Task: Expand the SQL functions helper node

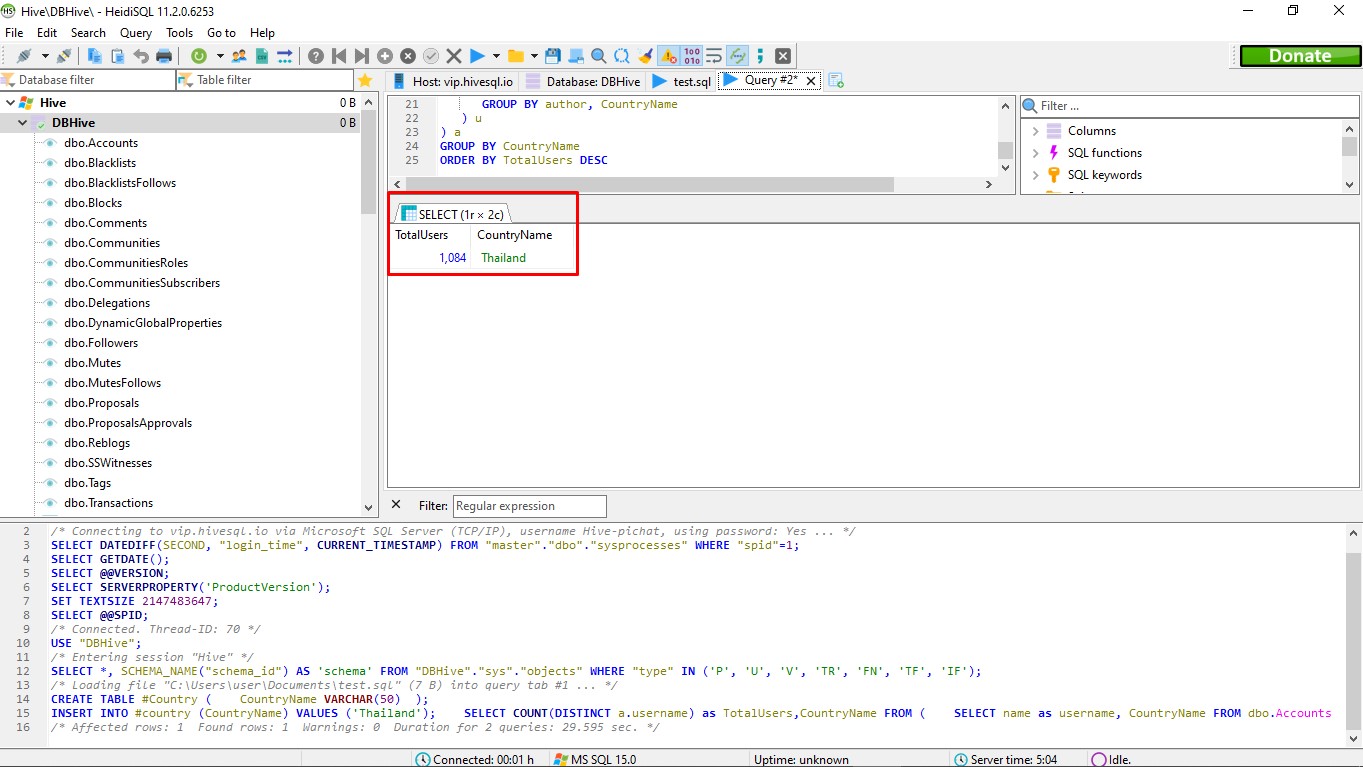Action: click(1036, 153)
